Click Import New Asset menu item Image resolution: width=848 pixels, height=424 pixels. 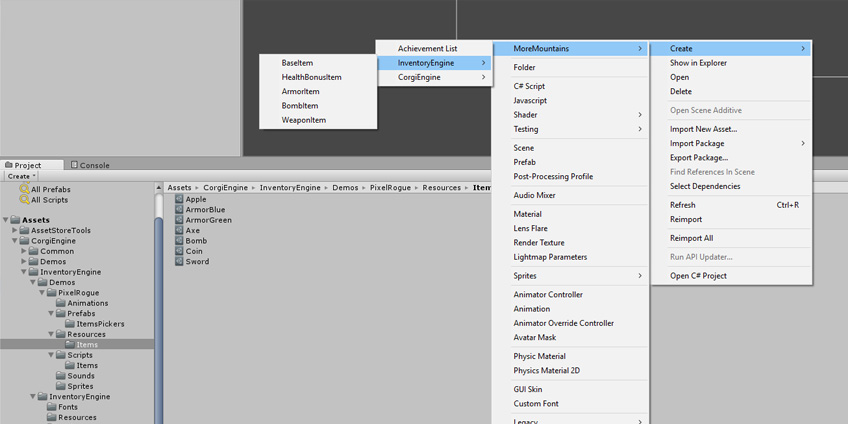[731, 129]
